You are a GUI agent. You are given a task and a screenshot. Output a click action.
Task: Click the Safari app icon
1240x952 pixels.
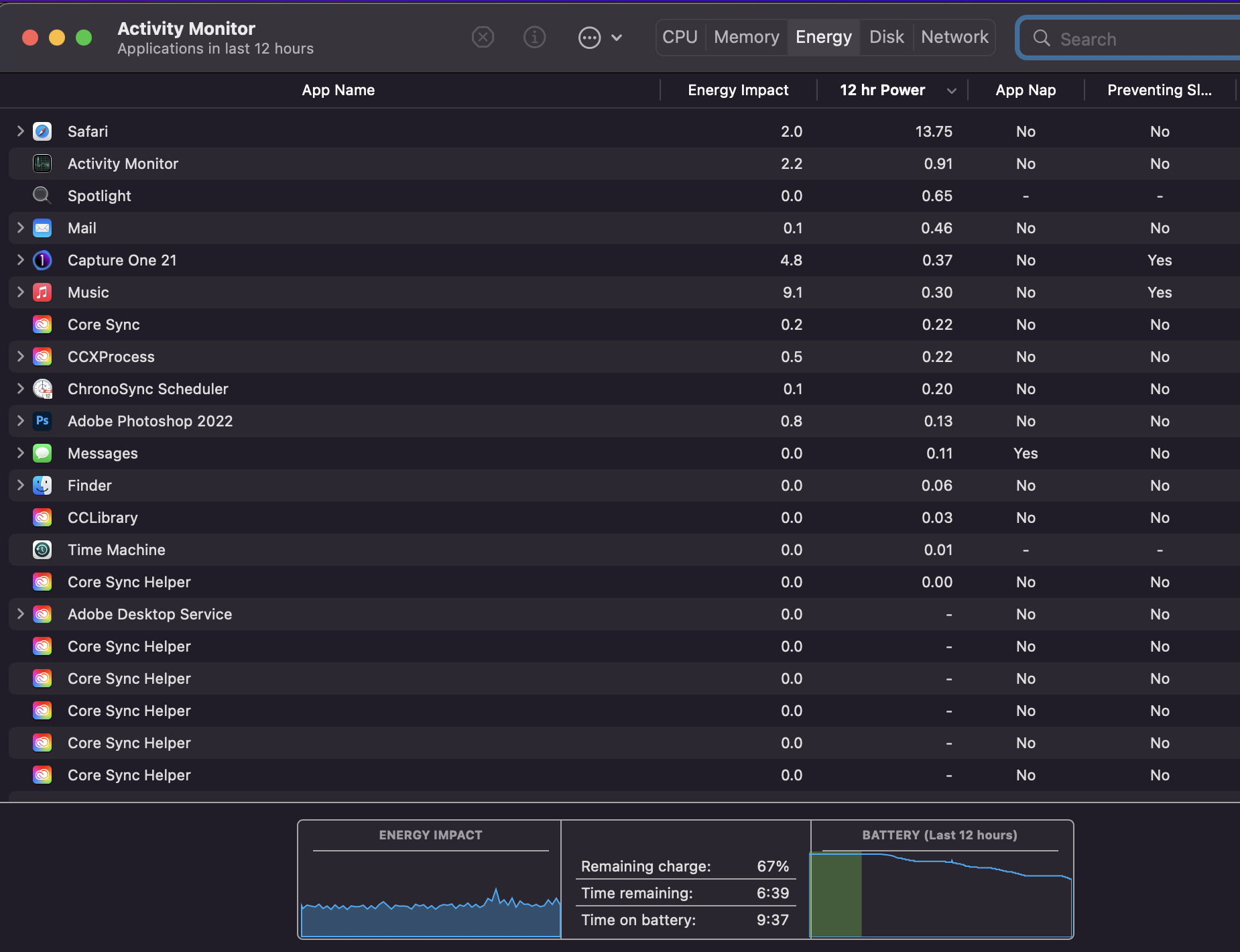coord(42,131)
